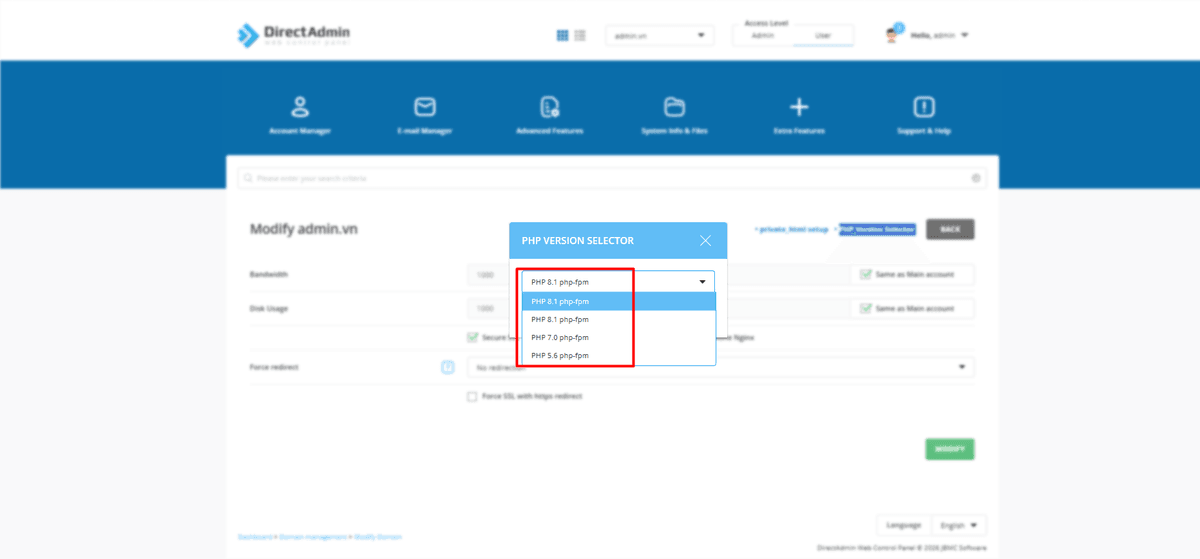Expand the admin.vn domain dropdown

coord(659,36)
